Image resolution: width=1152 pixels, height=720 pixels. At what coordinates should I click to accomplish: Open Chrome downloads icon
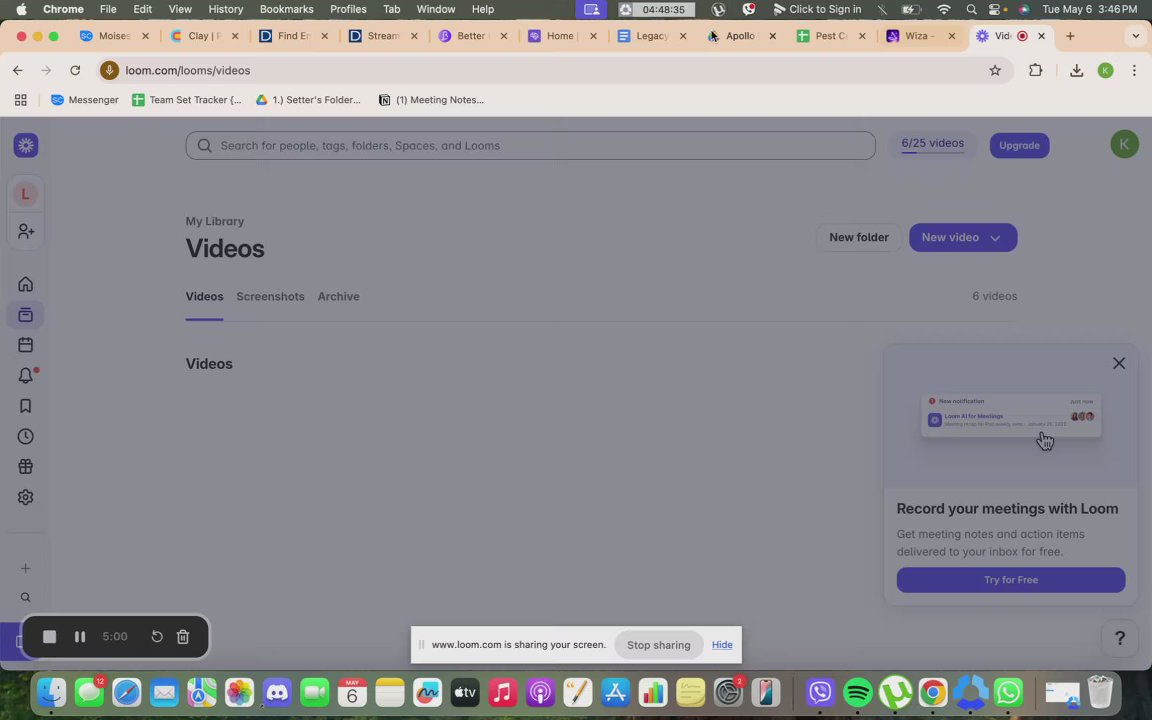[x=1076, y=71]
